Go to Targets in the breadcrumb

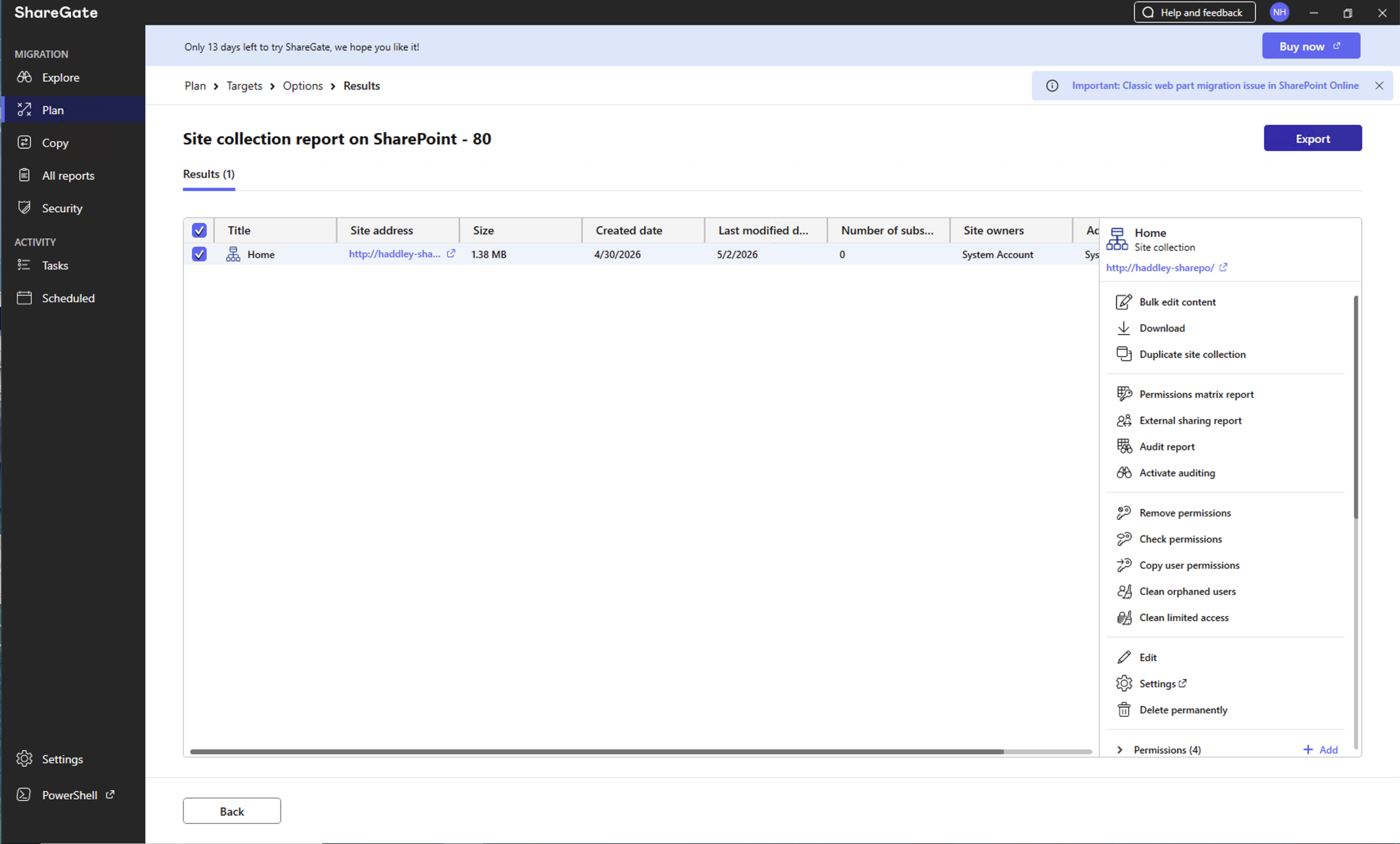tap(244, 86)
